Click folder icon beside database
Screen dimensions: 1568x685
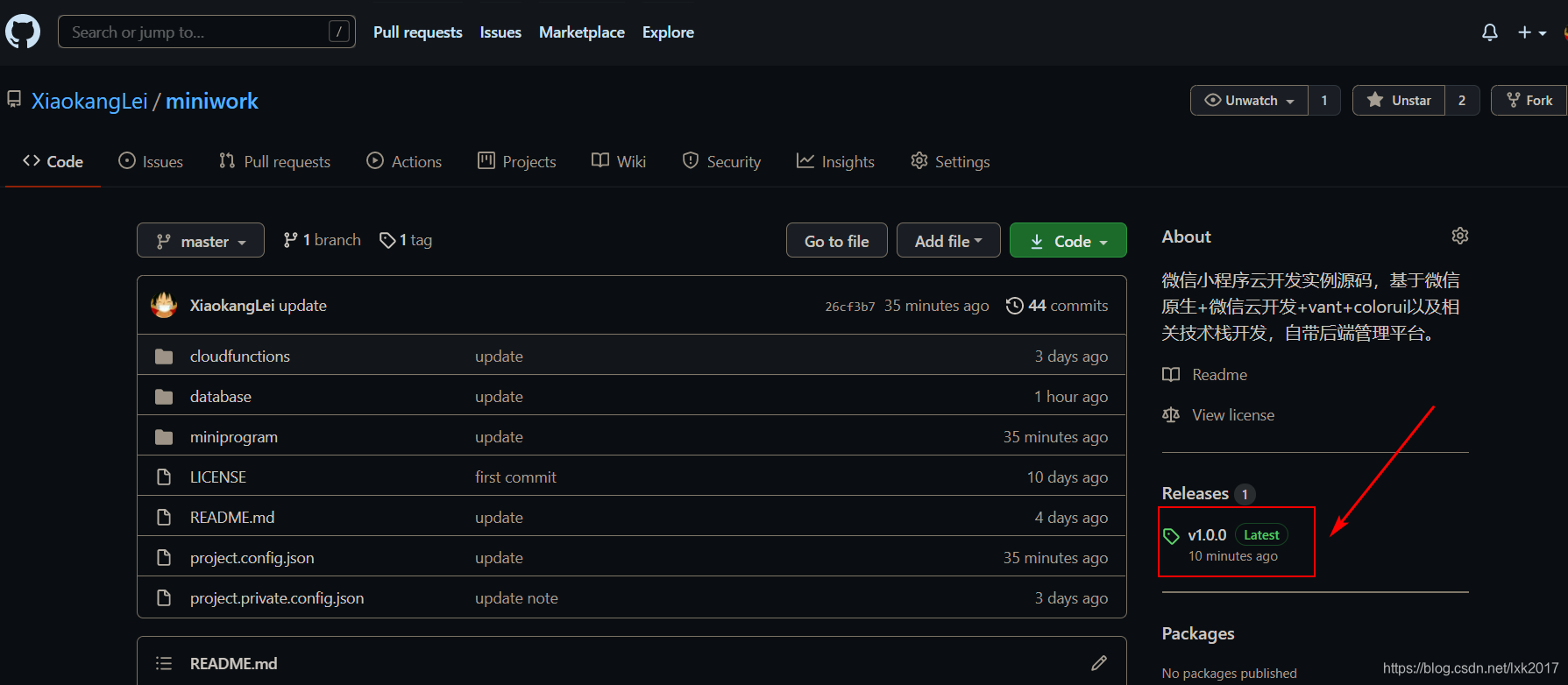tap(164, 397)
